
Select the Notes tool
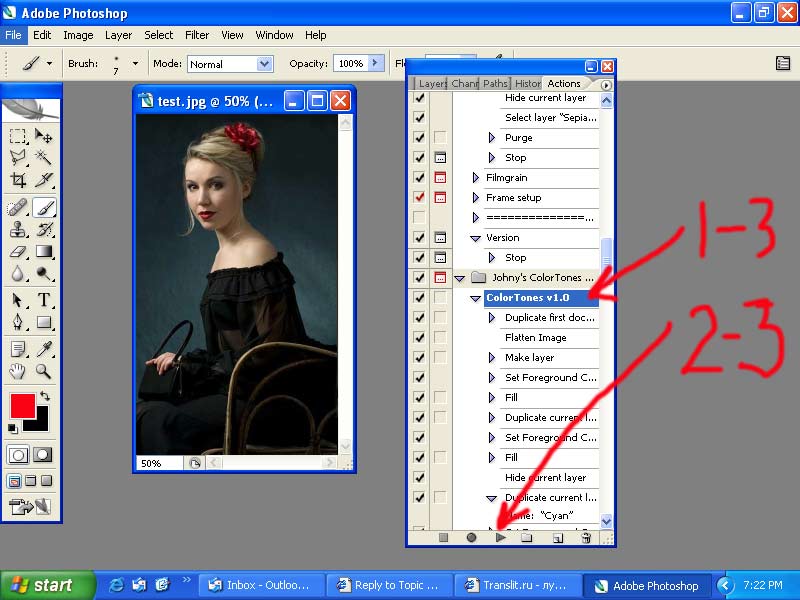[17, 349]
